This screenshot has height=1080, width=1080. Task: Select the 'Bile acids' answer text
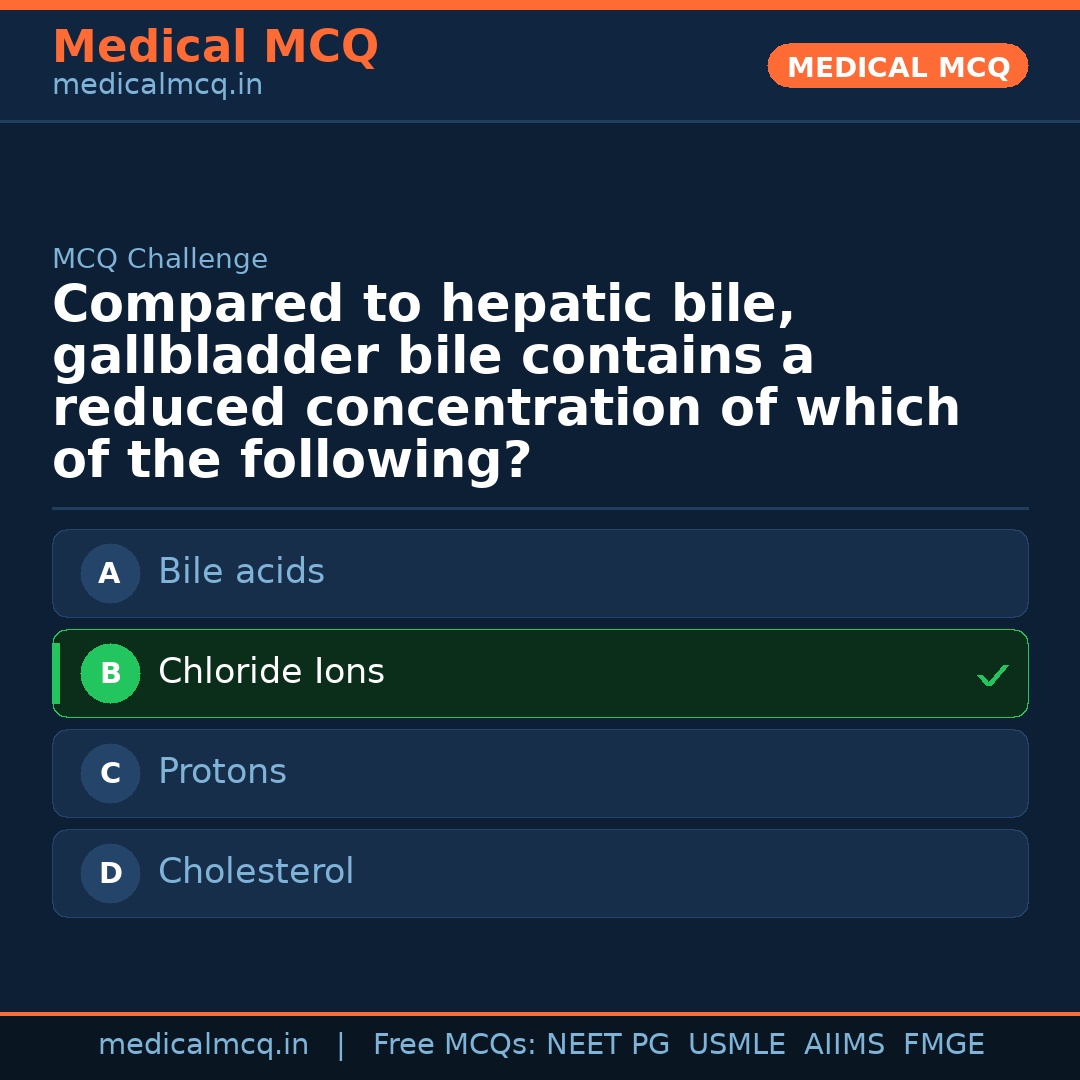pos(241,572)
